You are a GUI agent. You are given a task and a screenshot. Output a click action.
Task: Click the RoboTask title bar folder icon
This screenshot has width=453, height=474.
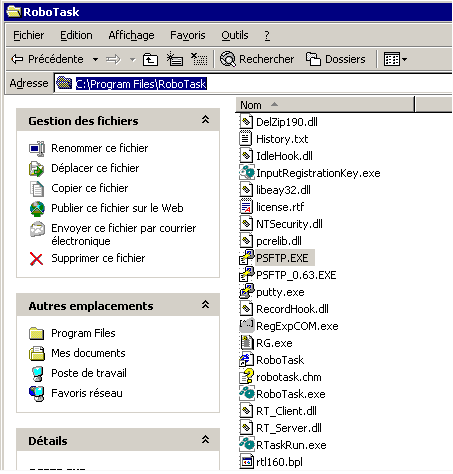tap(13, 11)
